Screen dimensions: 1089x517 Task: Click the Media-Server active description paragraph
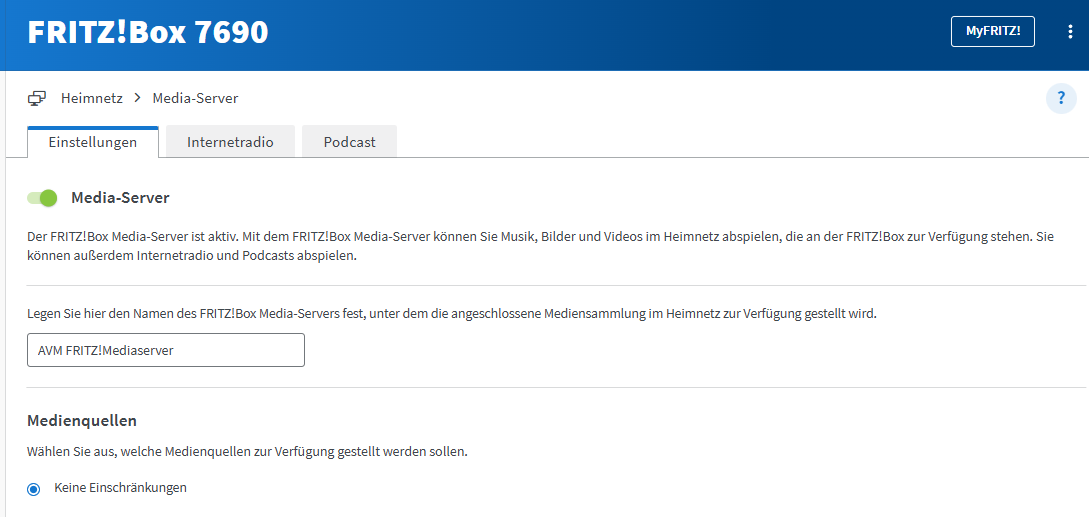[x=540, y=246]
